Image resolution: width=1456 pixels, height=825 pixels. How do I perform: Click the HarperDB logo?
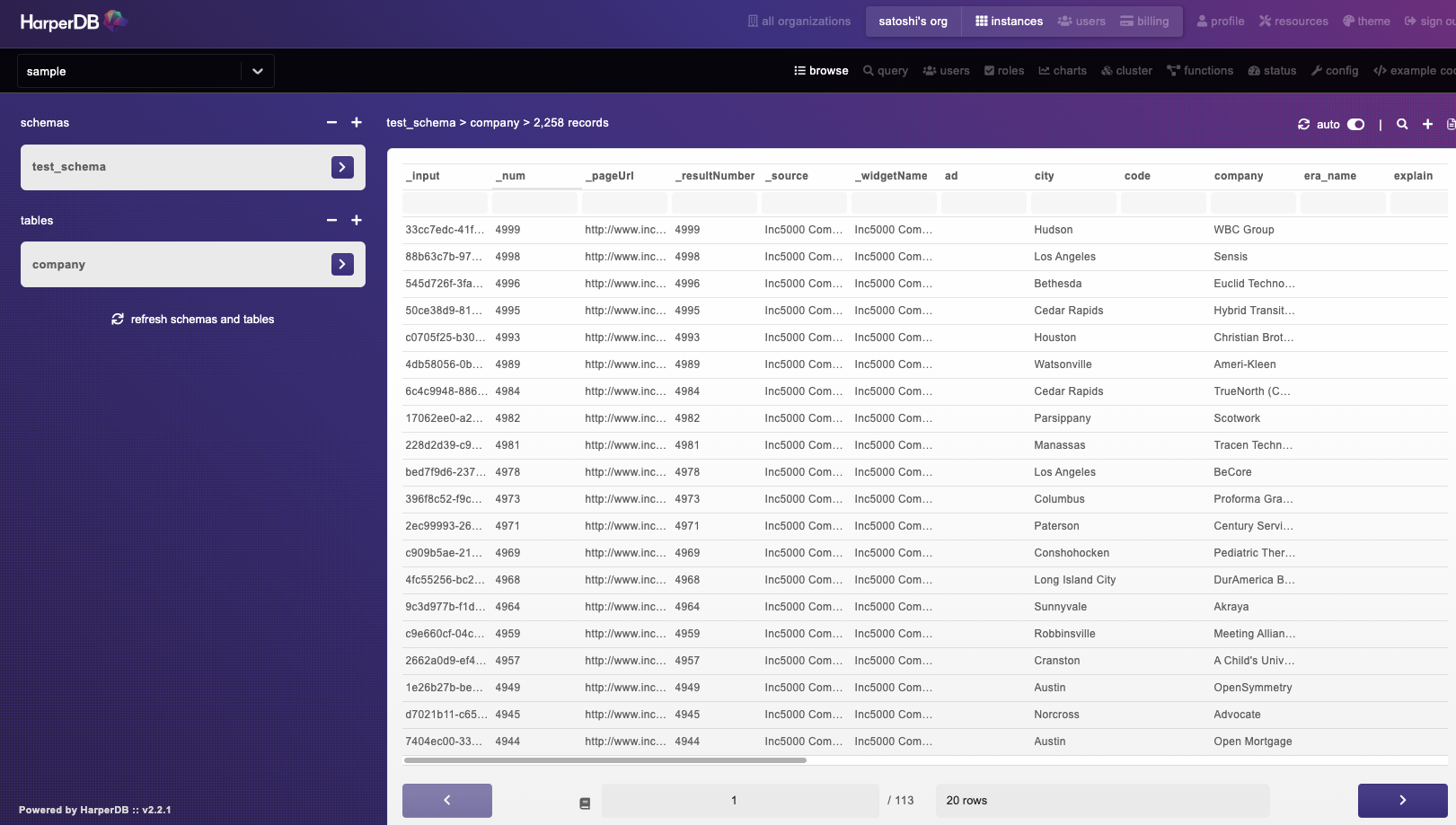(x=74, y=22)
